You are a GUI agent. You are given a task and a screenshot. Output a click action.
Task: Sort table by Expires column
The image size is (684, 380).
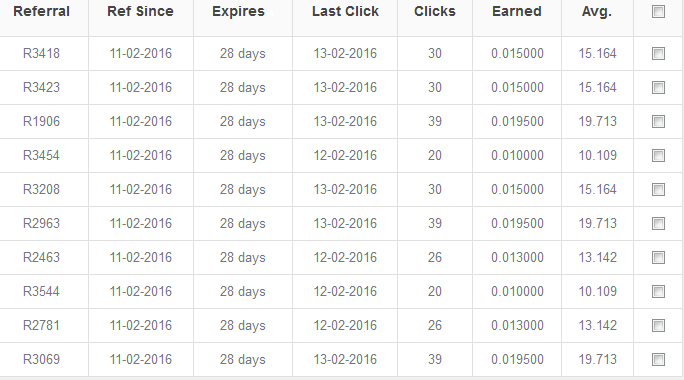[x=238, y=12]
